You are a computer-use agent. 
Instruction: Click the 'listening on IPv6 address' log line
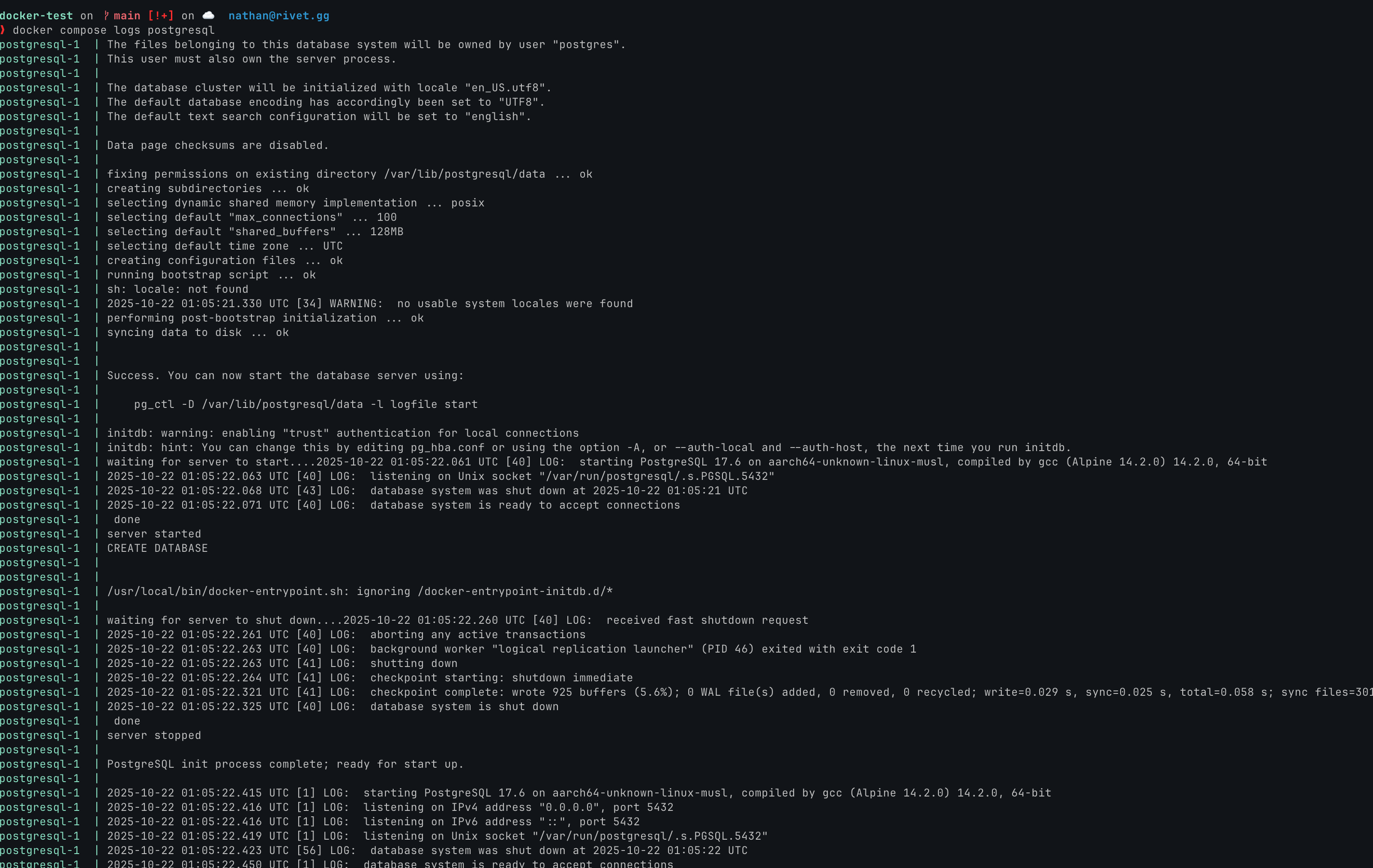501,821
